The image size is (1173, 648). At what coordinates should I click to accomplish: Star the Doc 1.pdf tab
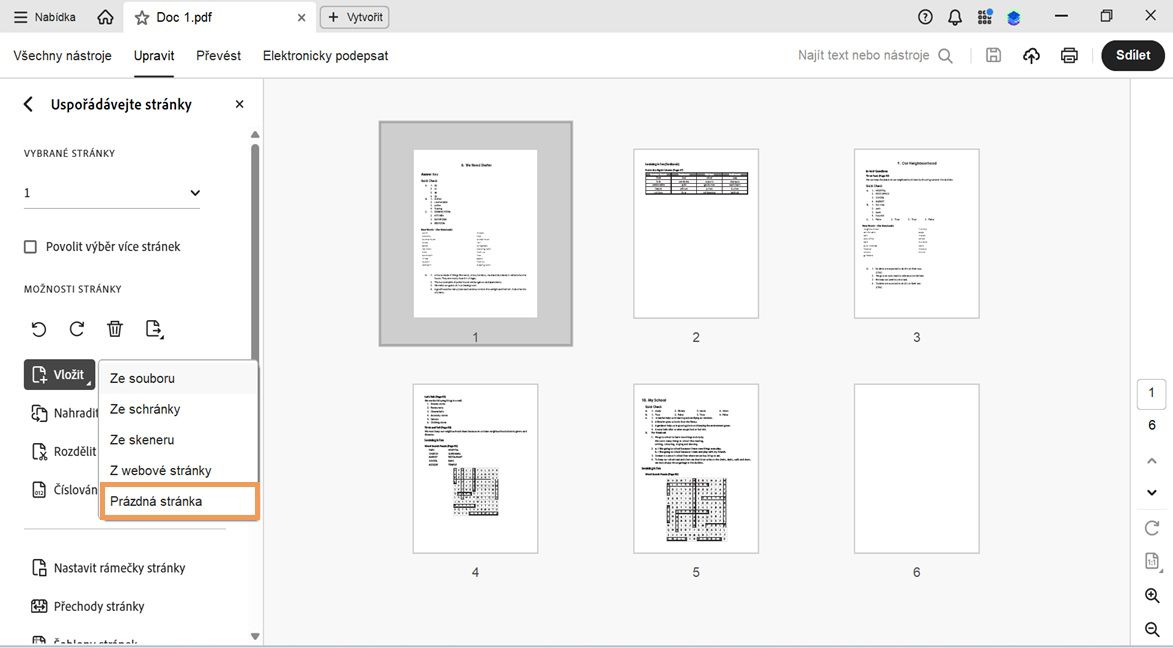(141, 17)
